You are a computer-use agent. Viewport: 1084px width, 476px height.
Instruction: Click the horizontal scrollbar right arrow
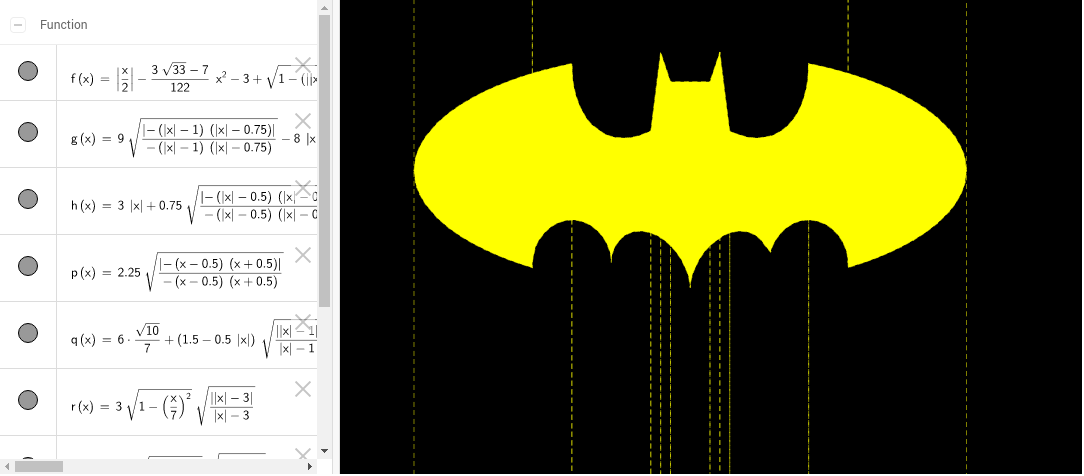point(310,466)
